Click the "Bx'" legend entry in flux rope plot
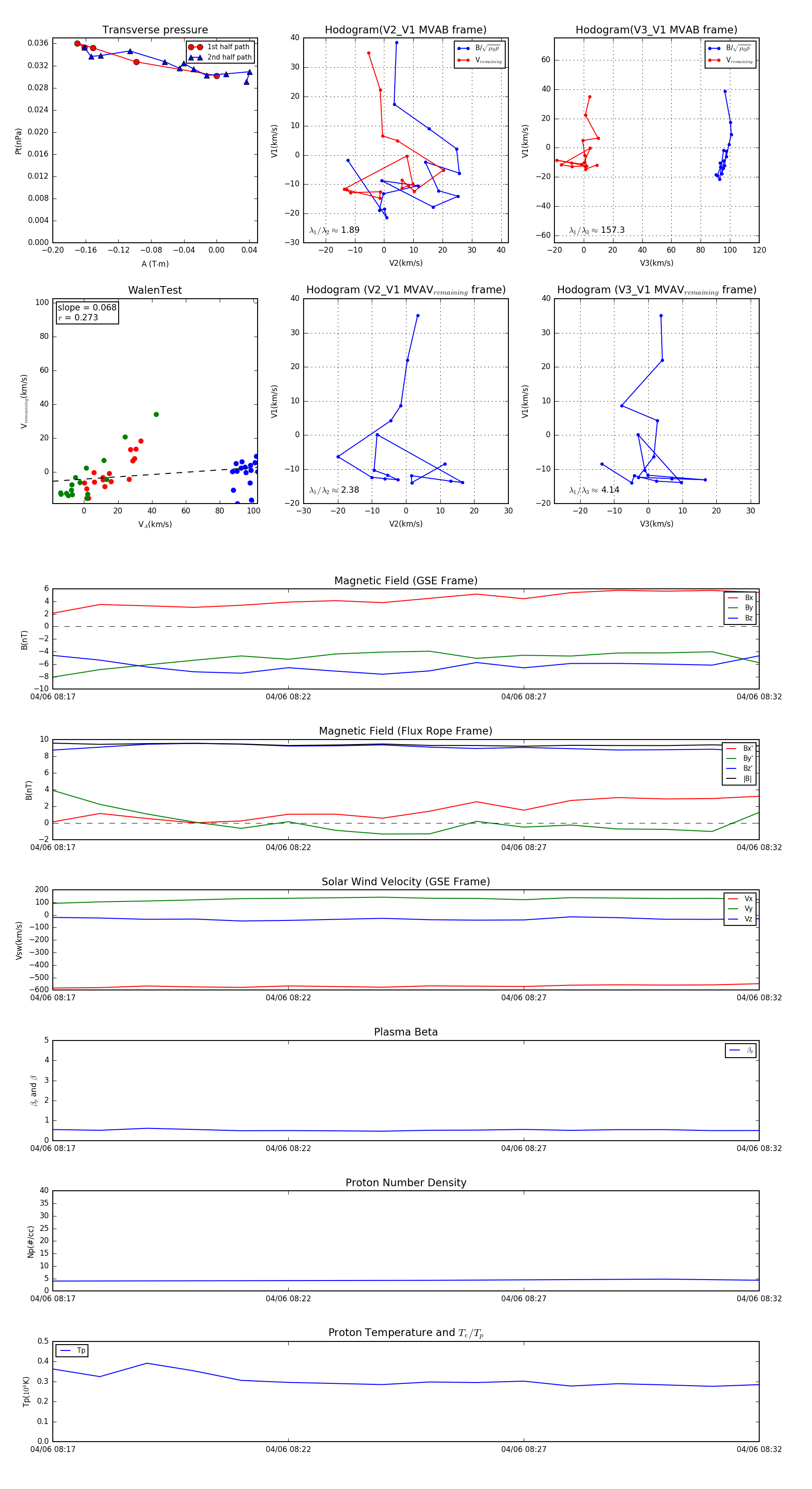The image size is (812, 1489). [x=740, y=748]
